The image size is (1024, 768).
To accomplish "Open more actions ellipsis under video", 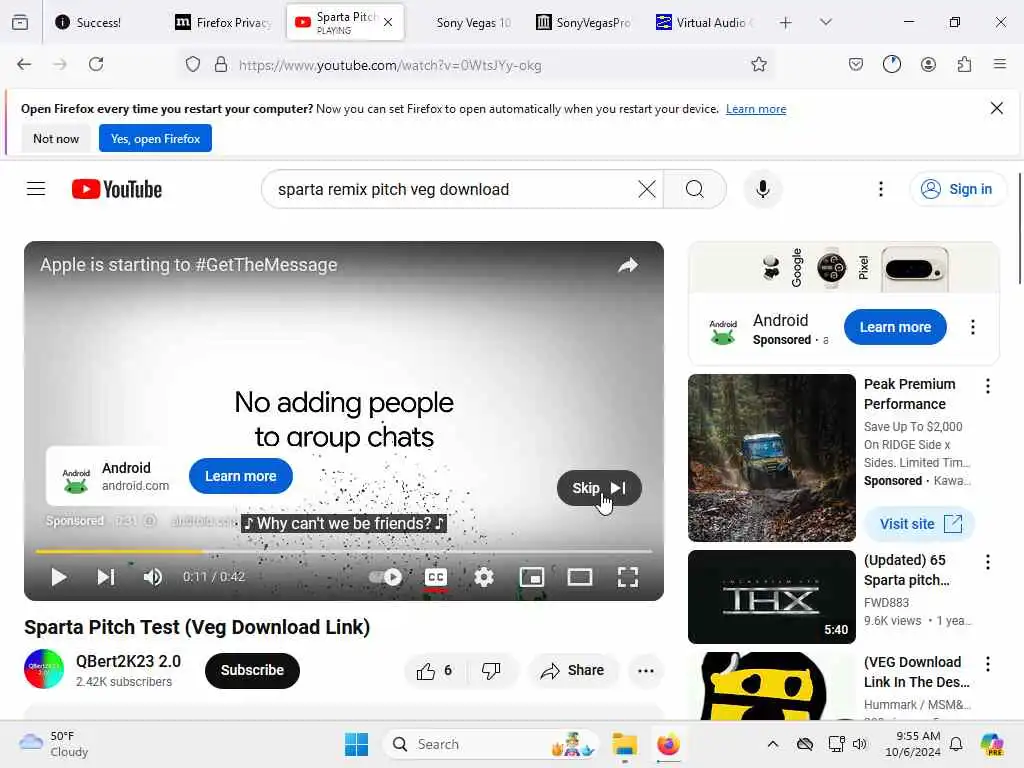I will pyautogui.click(x=646, y=671).
